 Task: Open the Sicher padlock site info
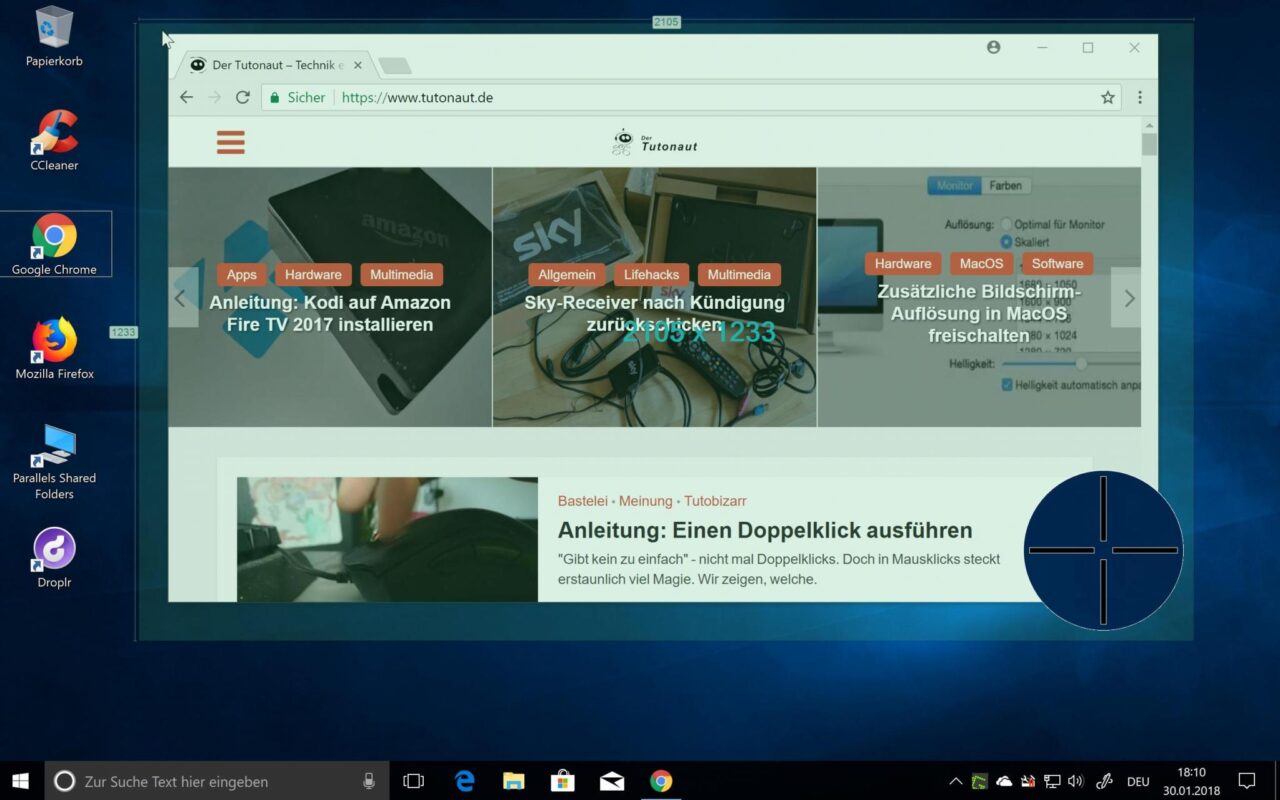274,97
